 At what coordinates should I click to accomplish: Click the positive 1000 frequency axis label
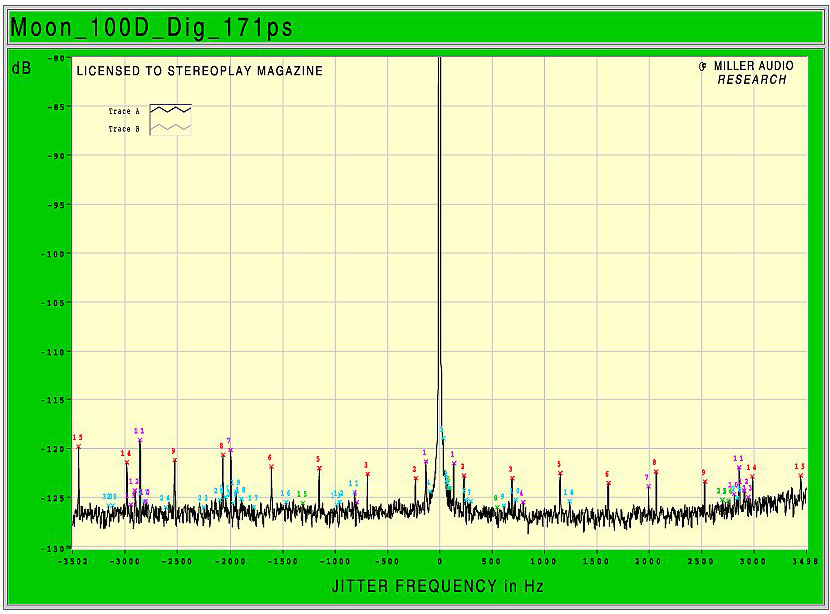[544, 561]
